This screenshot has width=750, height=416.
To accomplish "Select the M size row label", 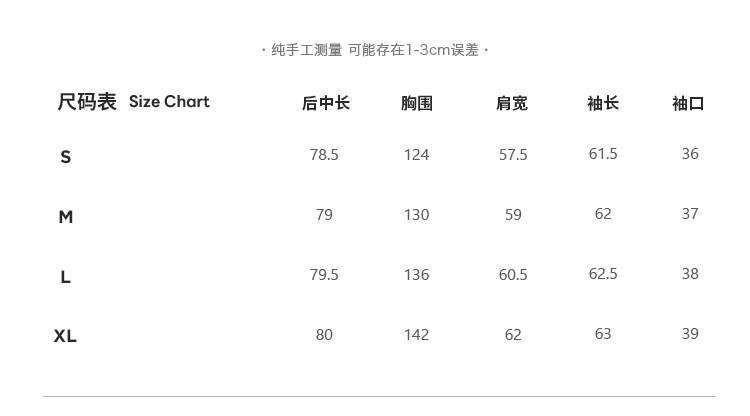I will (x=66, y=217).
